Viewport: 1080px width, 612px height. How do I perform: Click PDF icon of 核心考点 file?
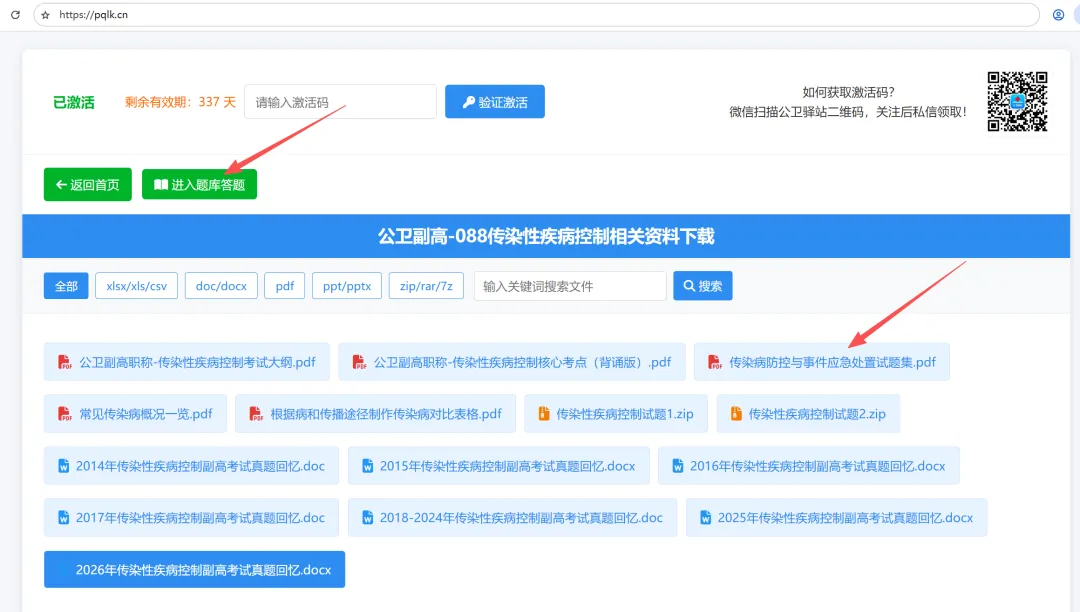coord(359,362)
